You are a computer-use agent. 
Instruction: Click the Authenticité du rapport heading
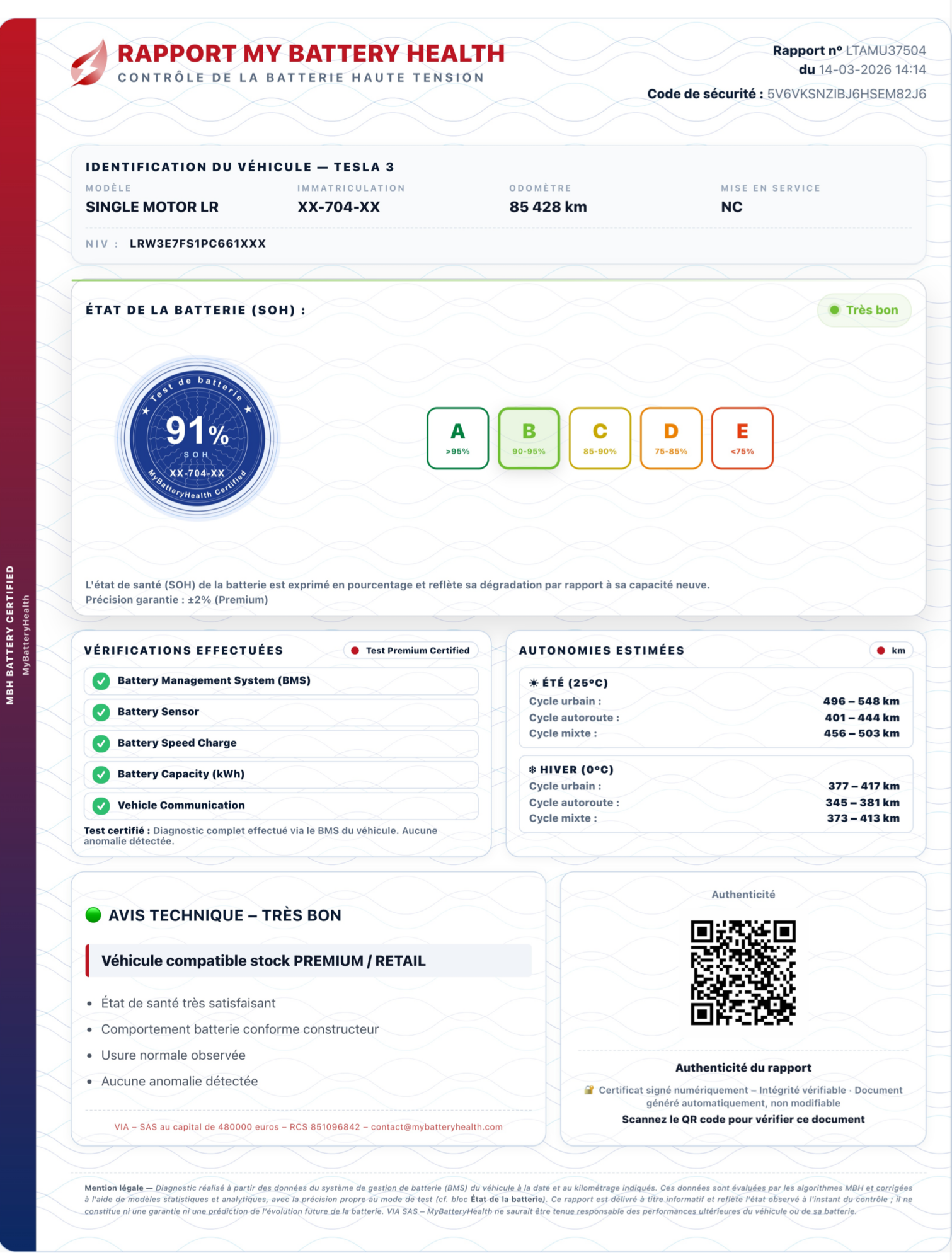coord(743,1068)
